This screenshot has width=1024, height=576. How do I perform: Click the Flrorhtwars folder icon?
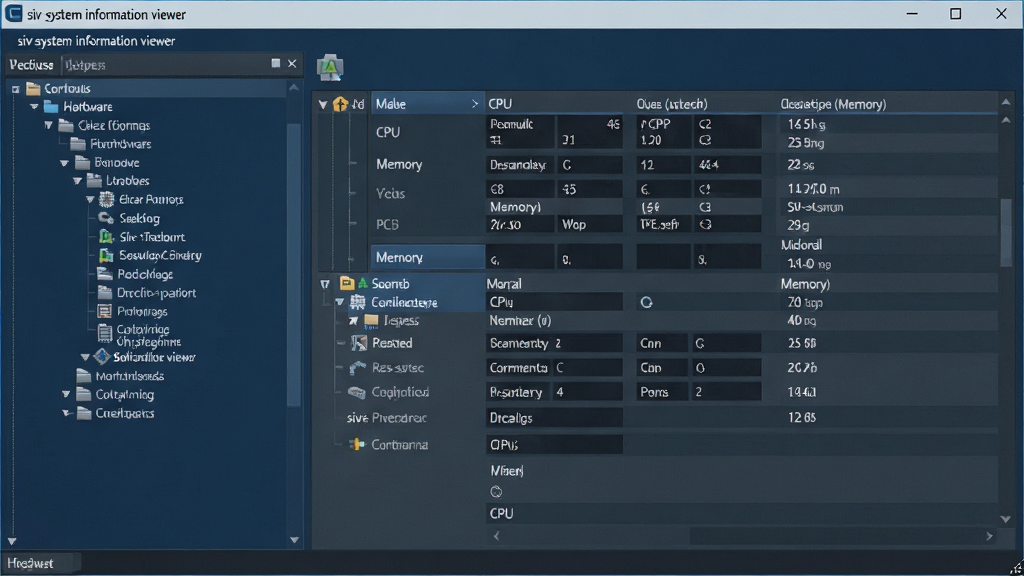pos(78,144)
